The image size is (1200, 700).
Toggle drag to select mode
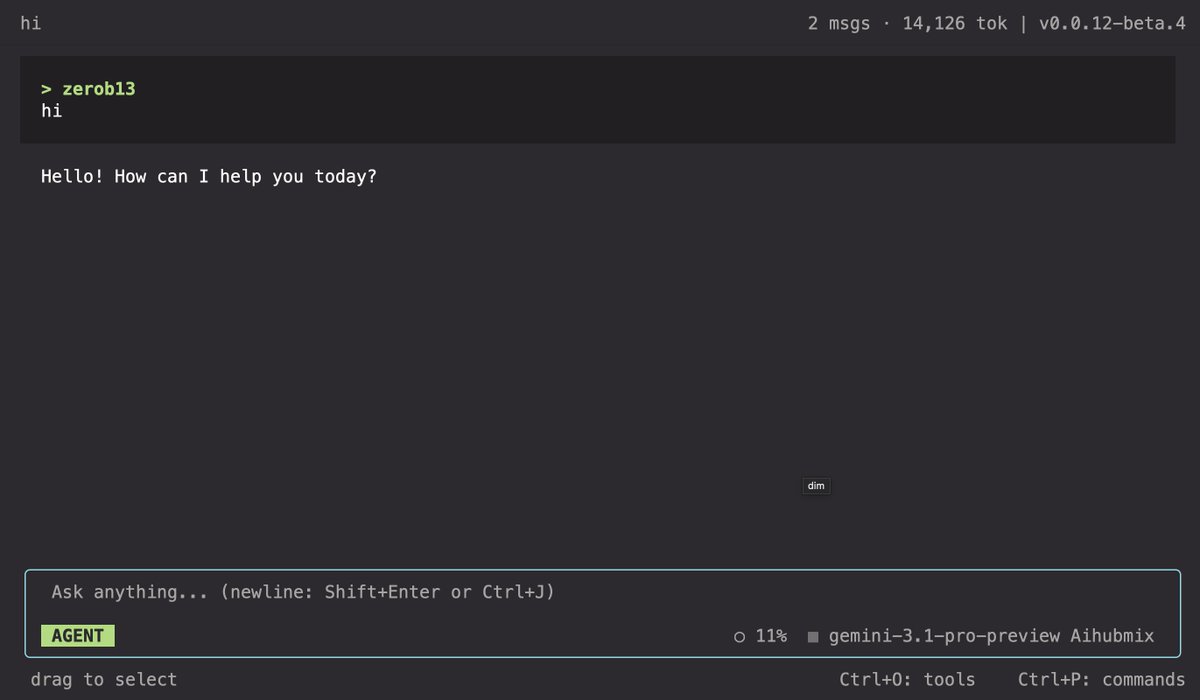click(103, 679)
